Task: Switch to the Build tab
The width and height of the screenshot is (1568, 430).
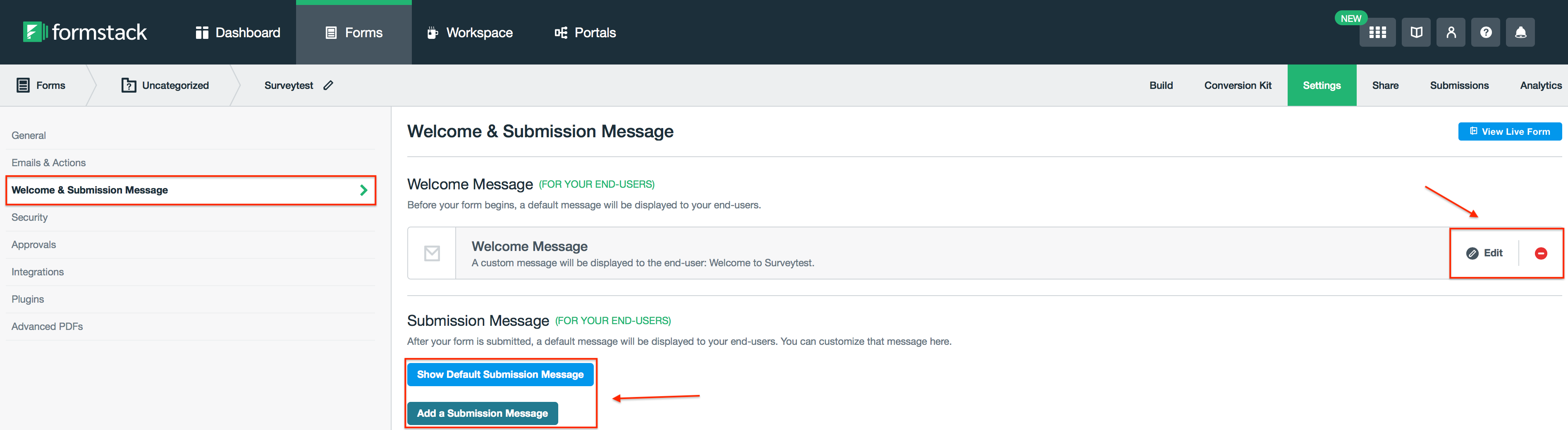Action: (1161, 85)
